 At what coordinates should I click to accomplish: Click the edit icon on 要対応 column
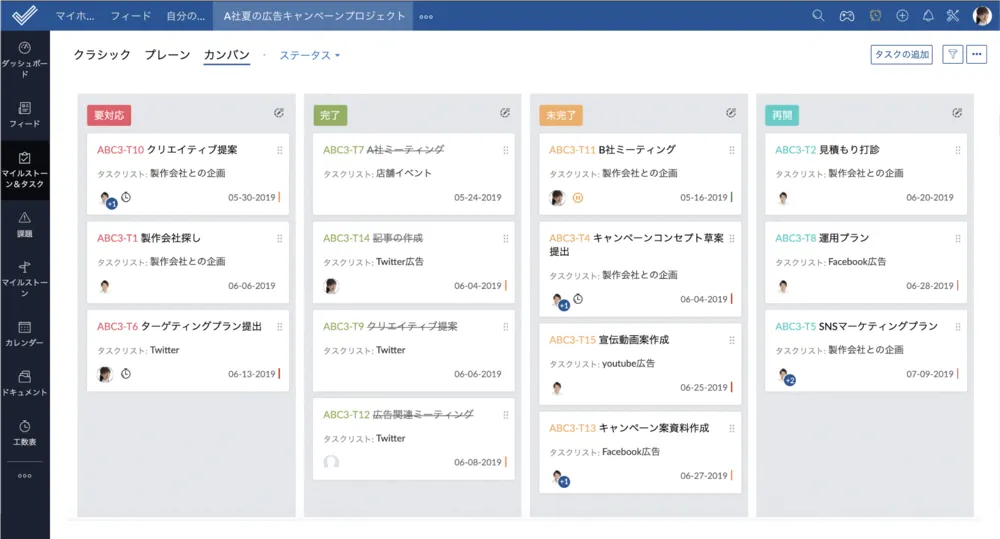pyautogui.click(x=279, y=113)
